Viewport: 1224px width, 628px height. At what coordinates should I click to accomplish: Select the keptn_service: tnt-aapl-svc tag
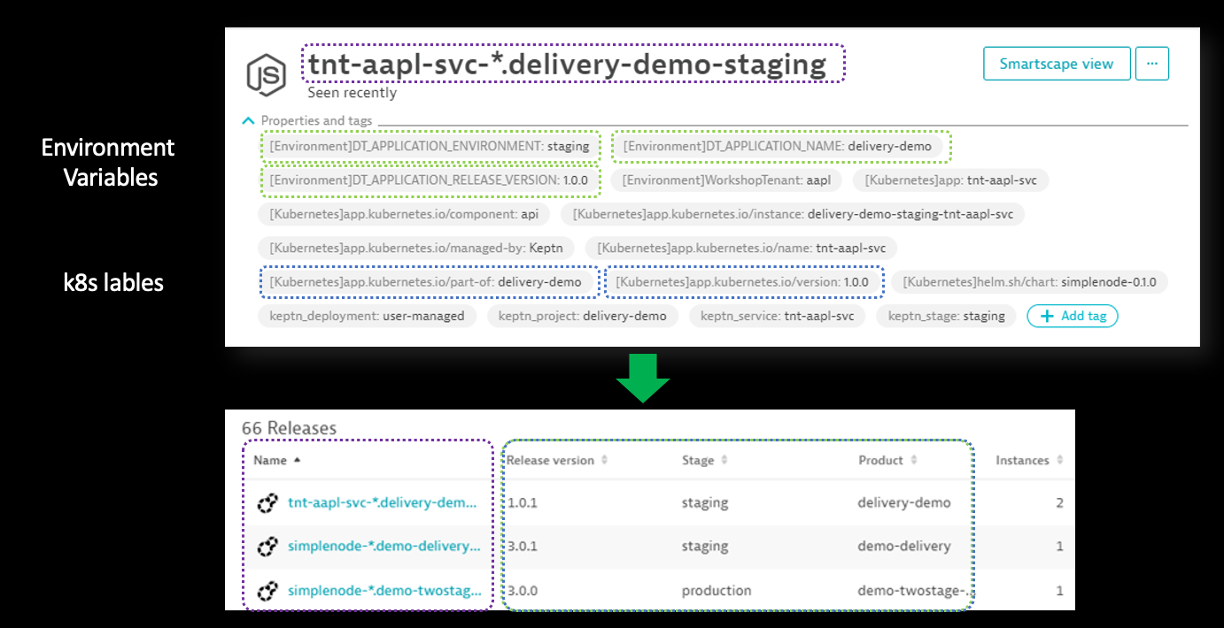(x=777, y=316)
